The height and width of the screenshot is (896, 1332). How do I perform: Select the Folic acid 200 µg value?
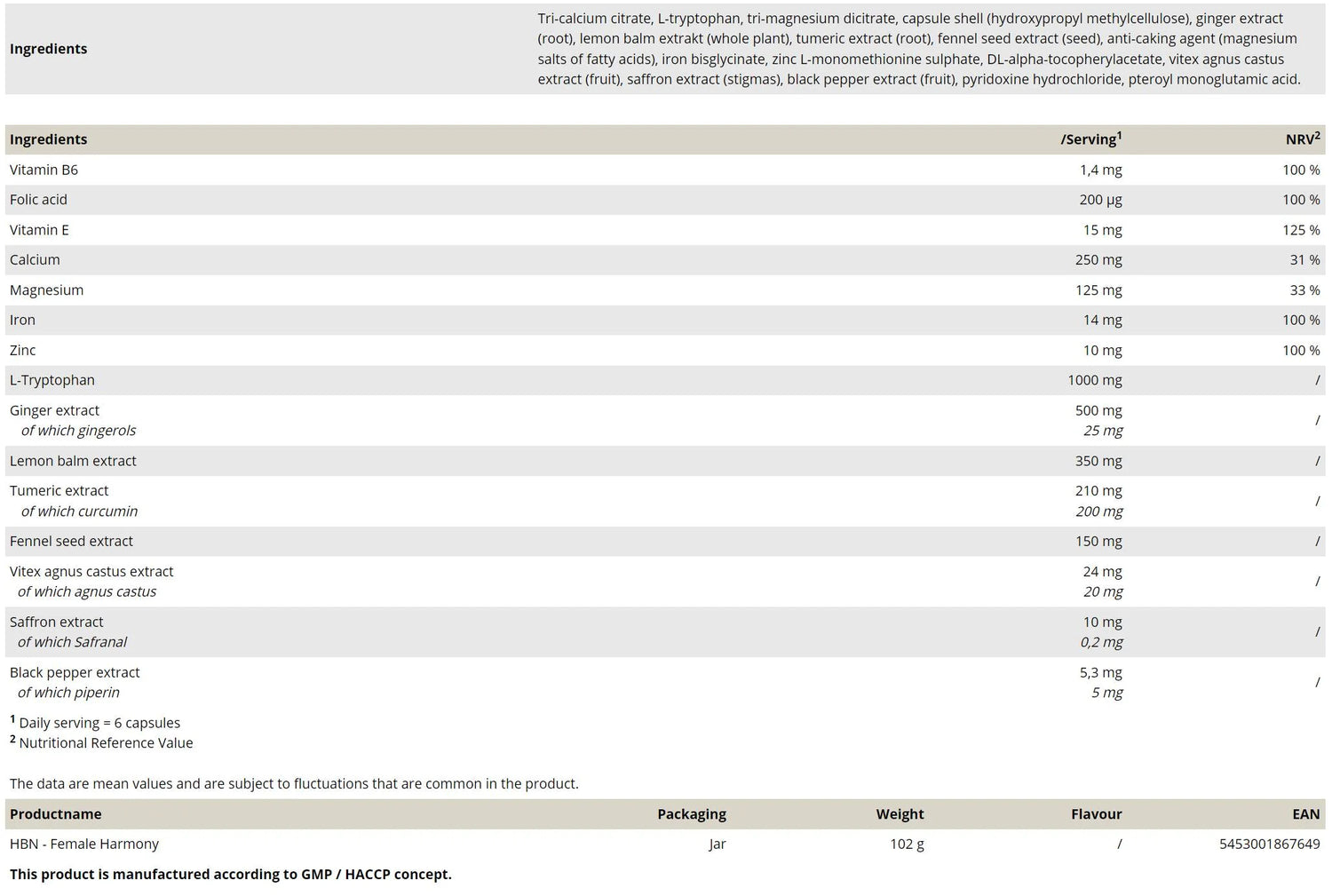coord(1100,200)
